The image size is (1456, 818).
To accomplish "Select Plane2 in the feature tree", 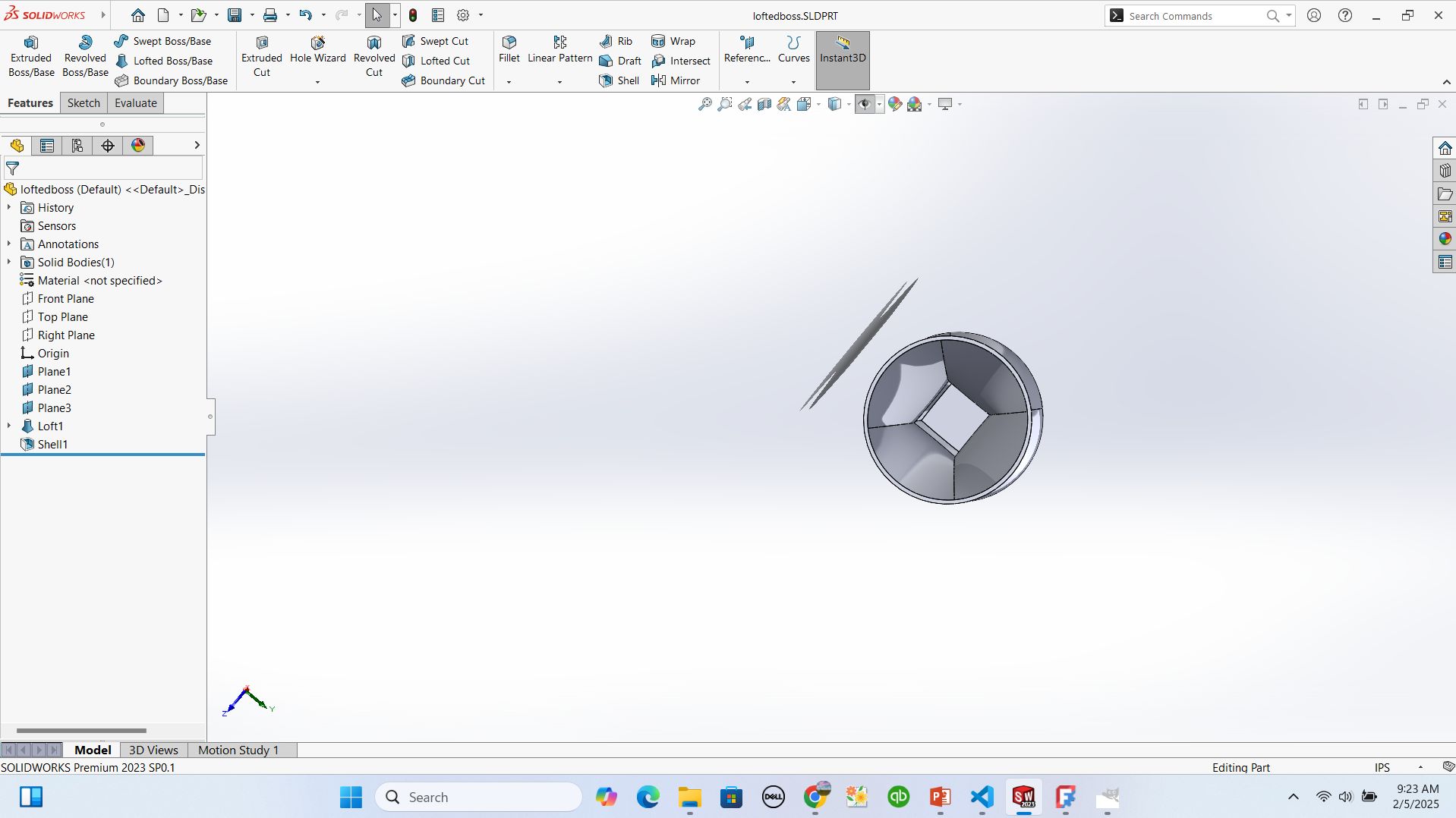I will click(46, 390).
